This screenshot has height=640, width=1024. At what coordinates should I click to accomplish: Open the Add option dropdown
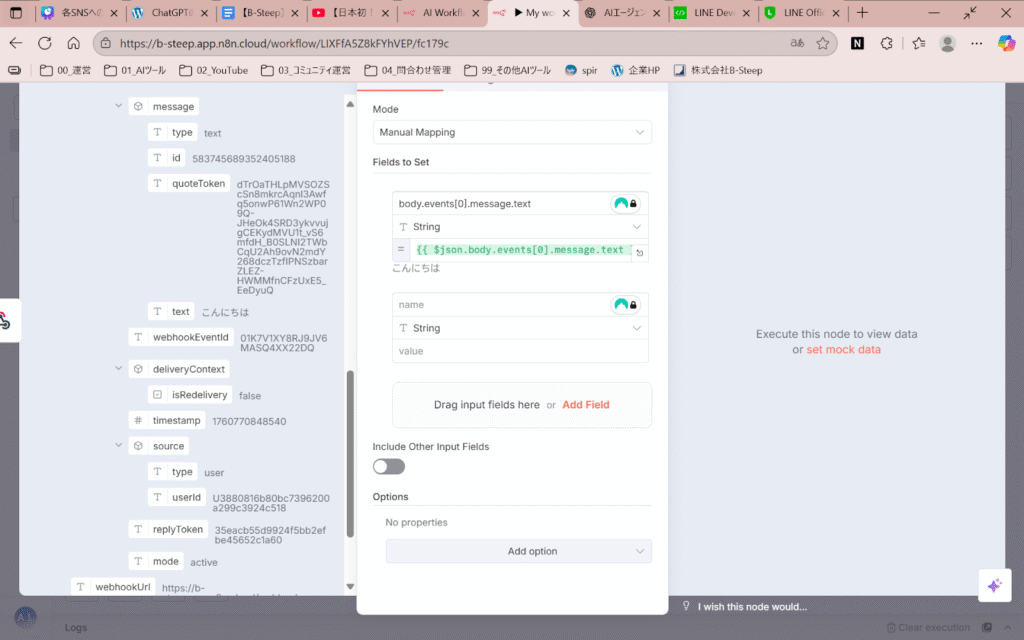coord(518,551)
